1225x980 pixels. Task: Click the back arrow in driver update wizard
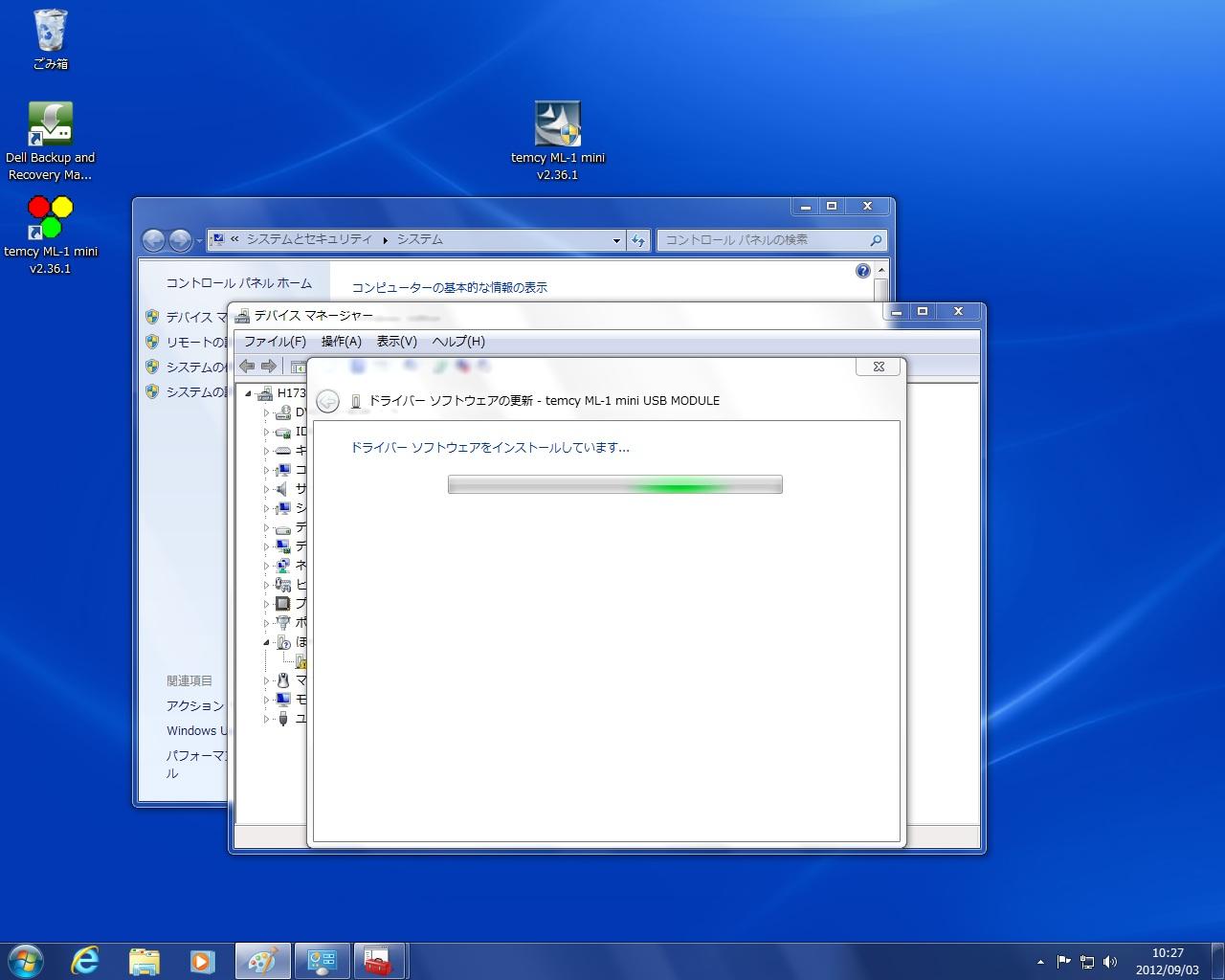(x=327, y=401)
